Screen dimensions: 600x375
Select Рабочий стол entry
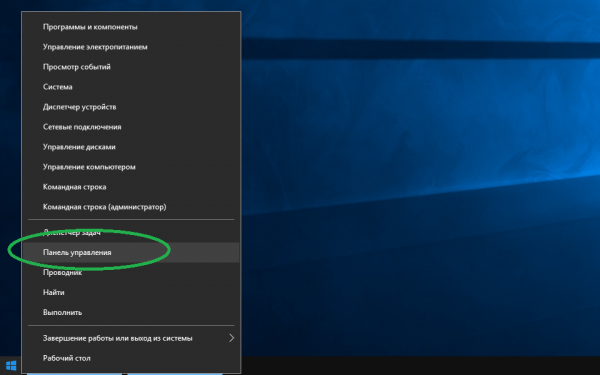click(x=131, y=358)
